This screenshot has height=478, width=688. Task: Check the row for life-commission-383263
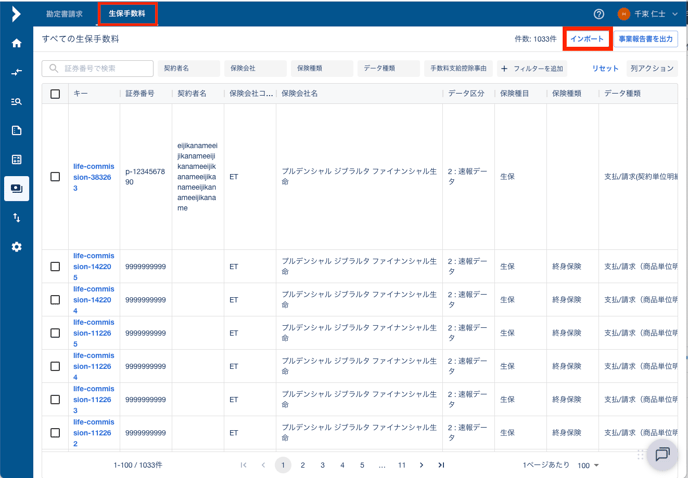(x=55, y=177)
